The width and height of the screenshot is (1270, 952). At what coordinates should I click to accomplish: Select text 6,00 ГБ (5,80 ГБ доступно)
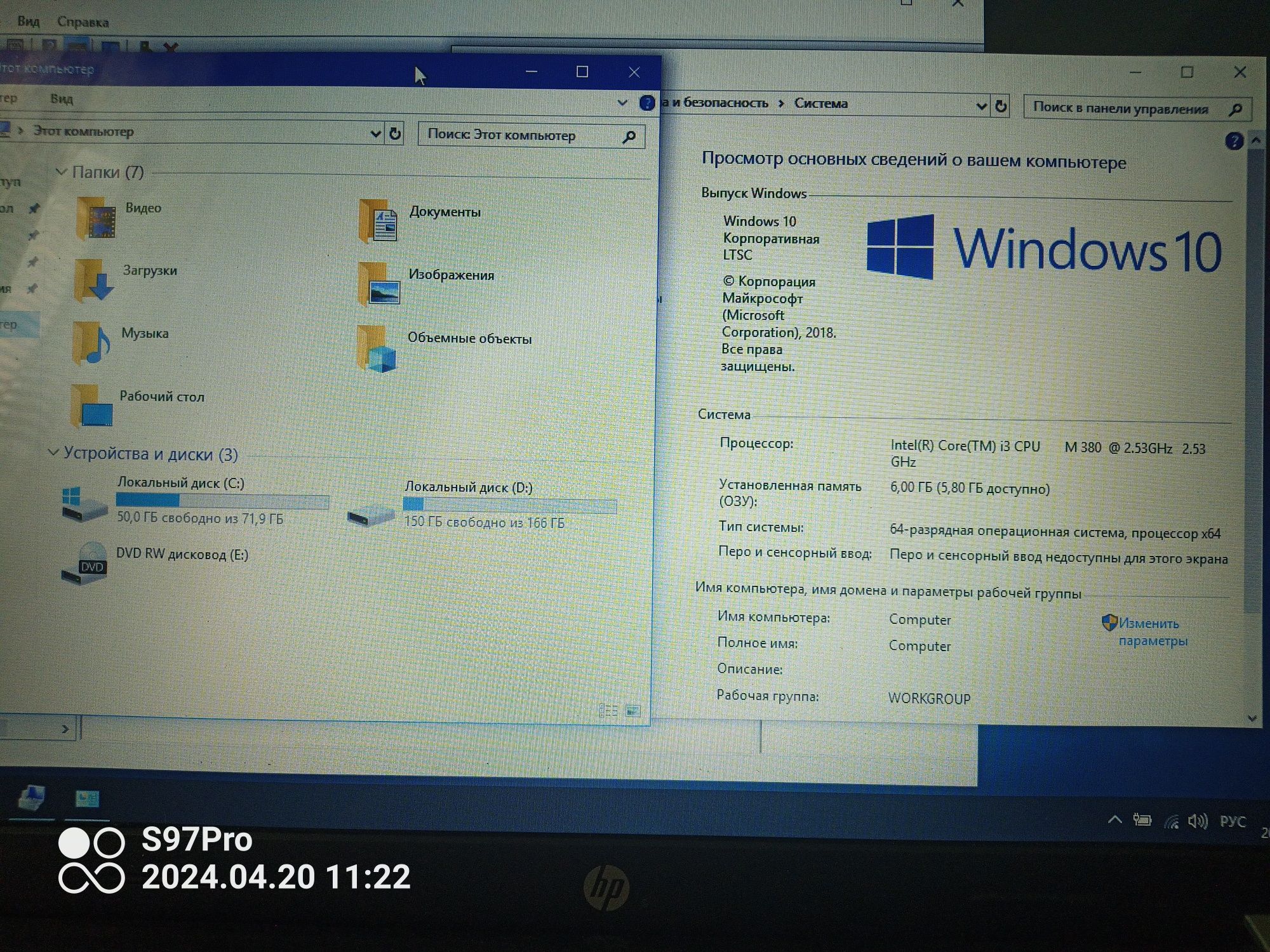click(x=970, y=488)
